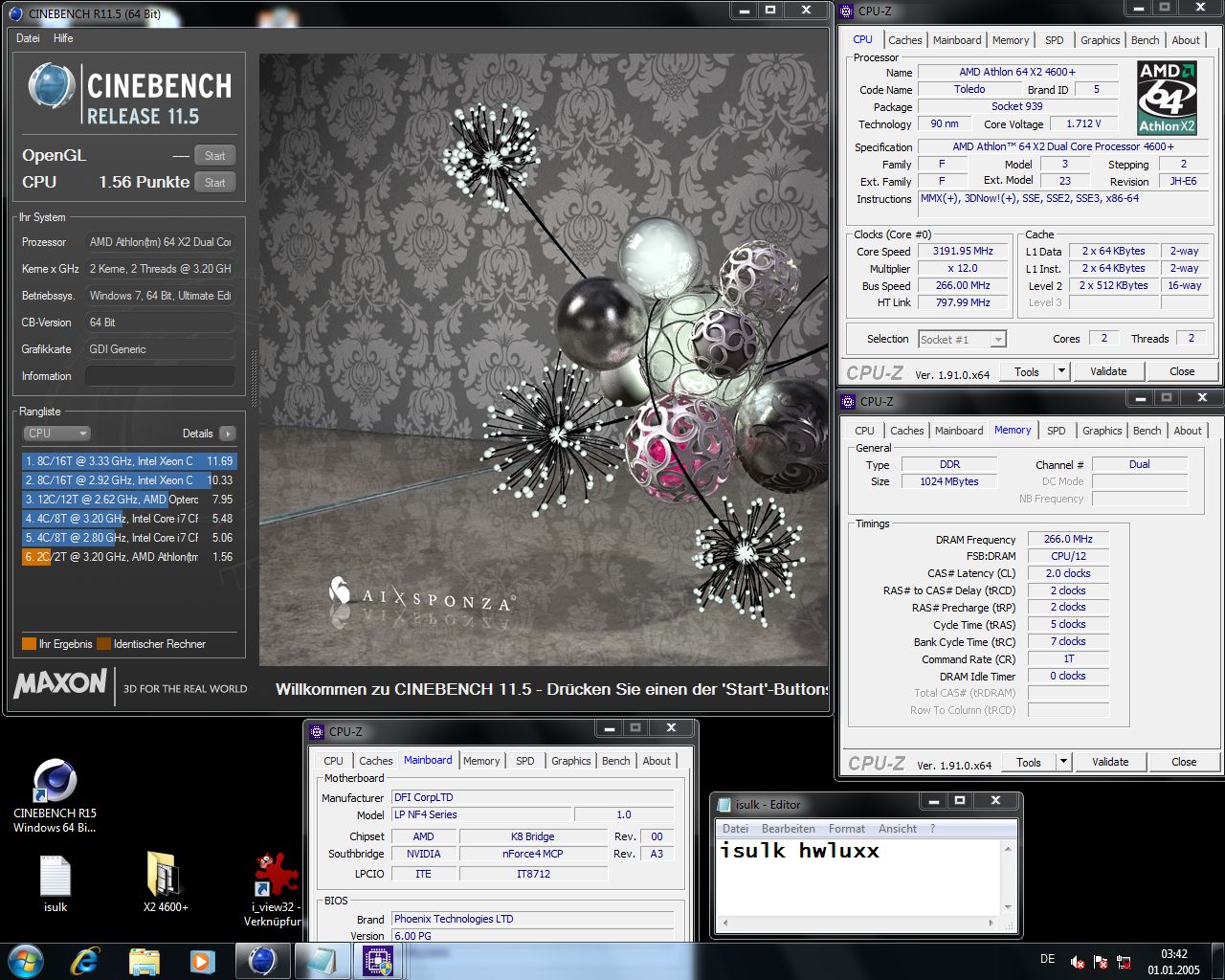Launch Internet Explorer from the taskbar
The width and height of the screenshot is (1225, 980).
click(86, 960)
